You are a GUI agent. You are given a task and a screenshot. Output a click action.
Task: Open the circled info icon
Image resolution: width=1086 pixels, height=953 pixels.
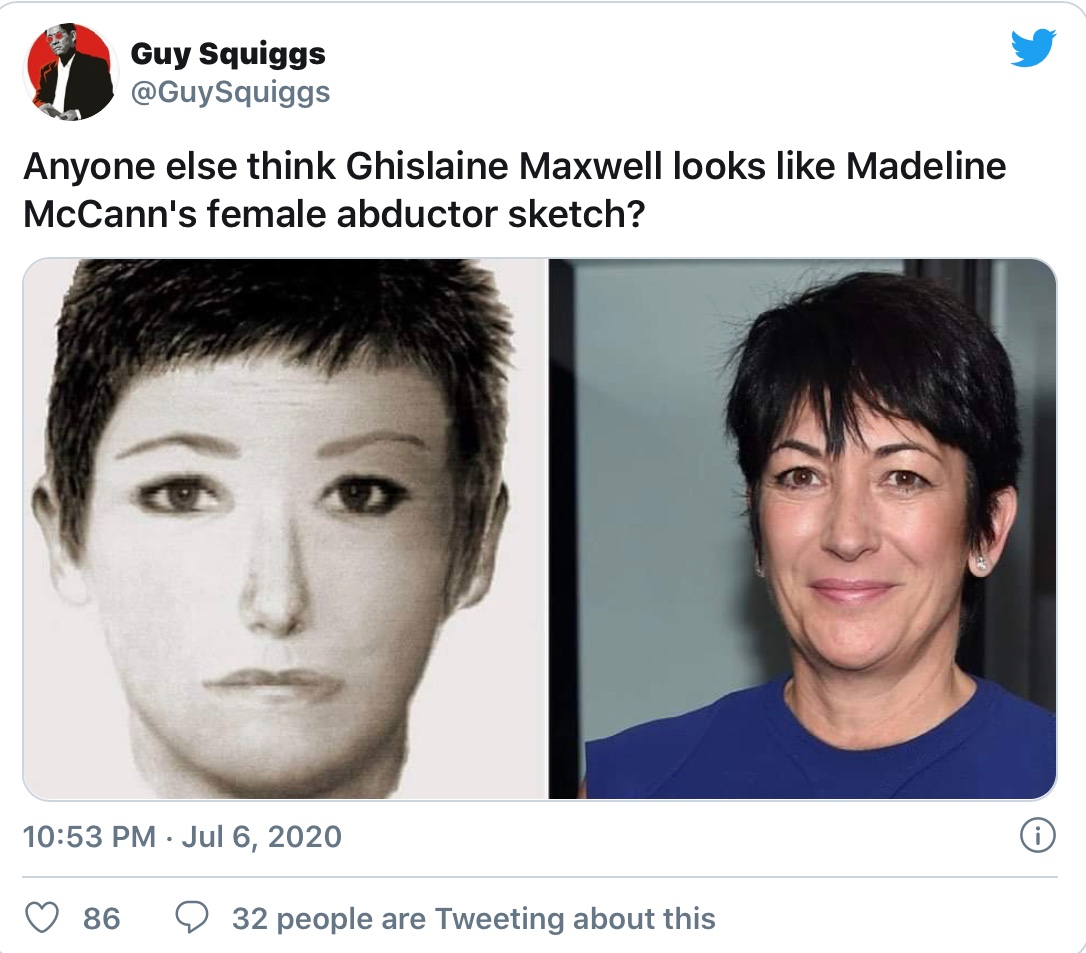pyautogui.click(x=1038, y=836)
